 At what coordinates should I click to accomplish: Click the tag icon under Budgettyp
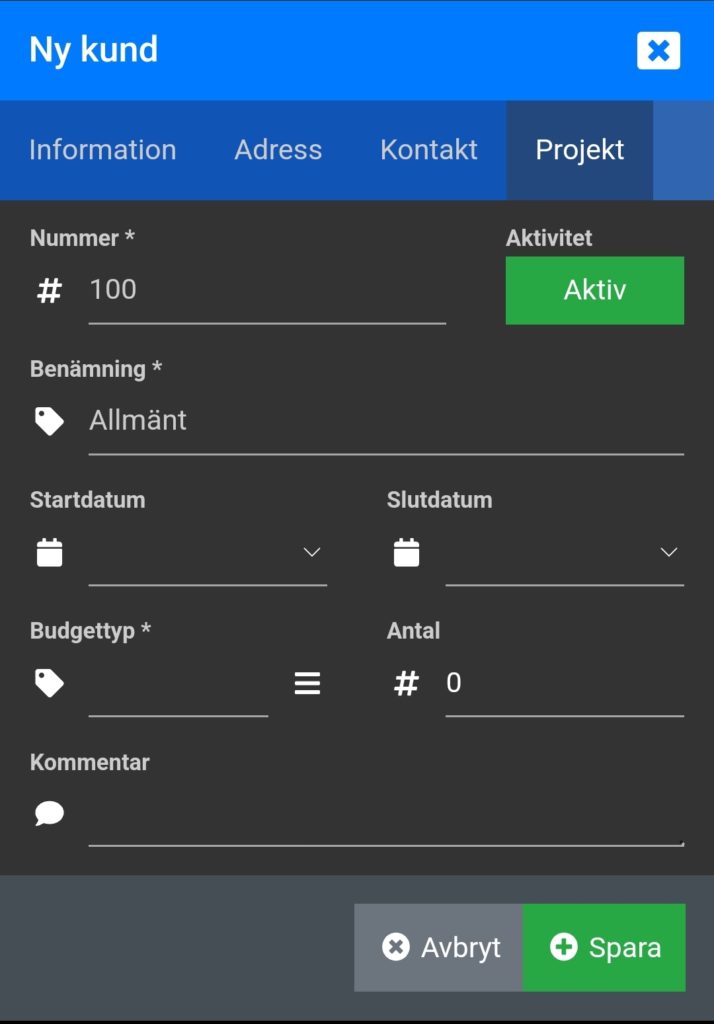[49, 683]
